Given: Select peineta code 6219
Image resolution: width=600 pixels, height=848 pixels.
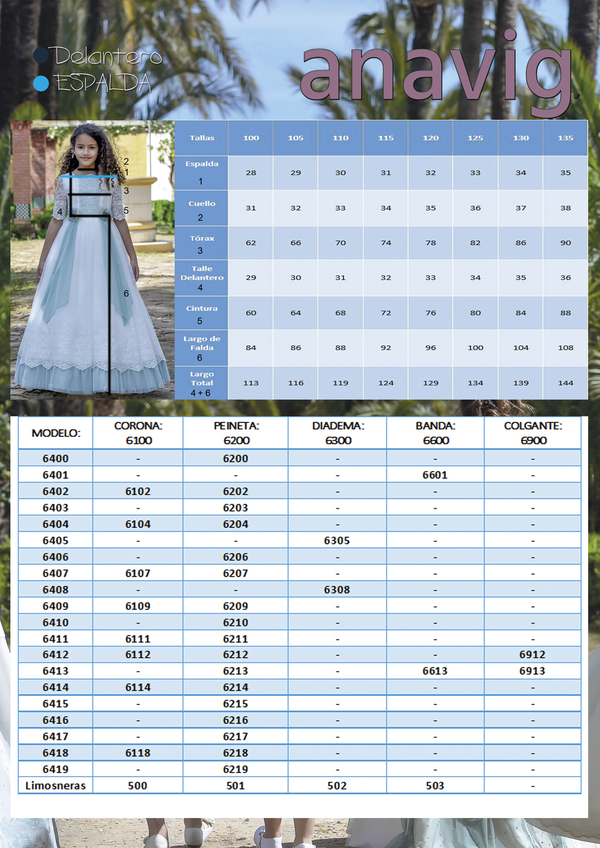Looking at the screenshot, I should coord(235,769).
